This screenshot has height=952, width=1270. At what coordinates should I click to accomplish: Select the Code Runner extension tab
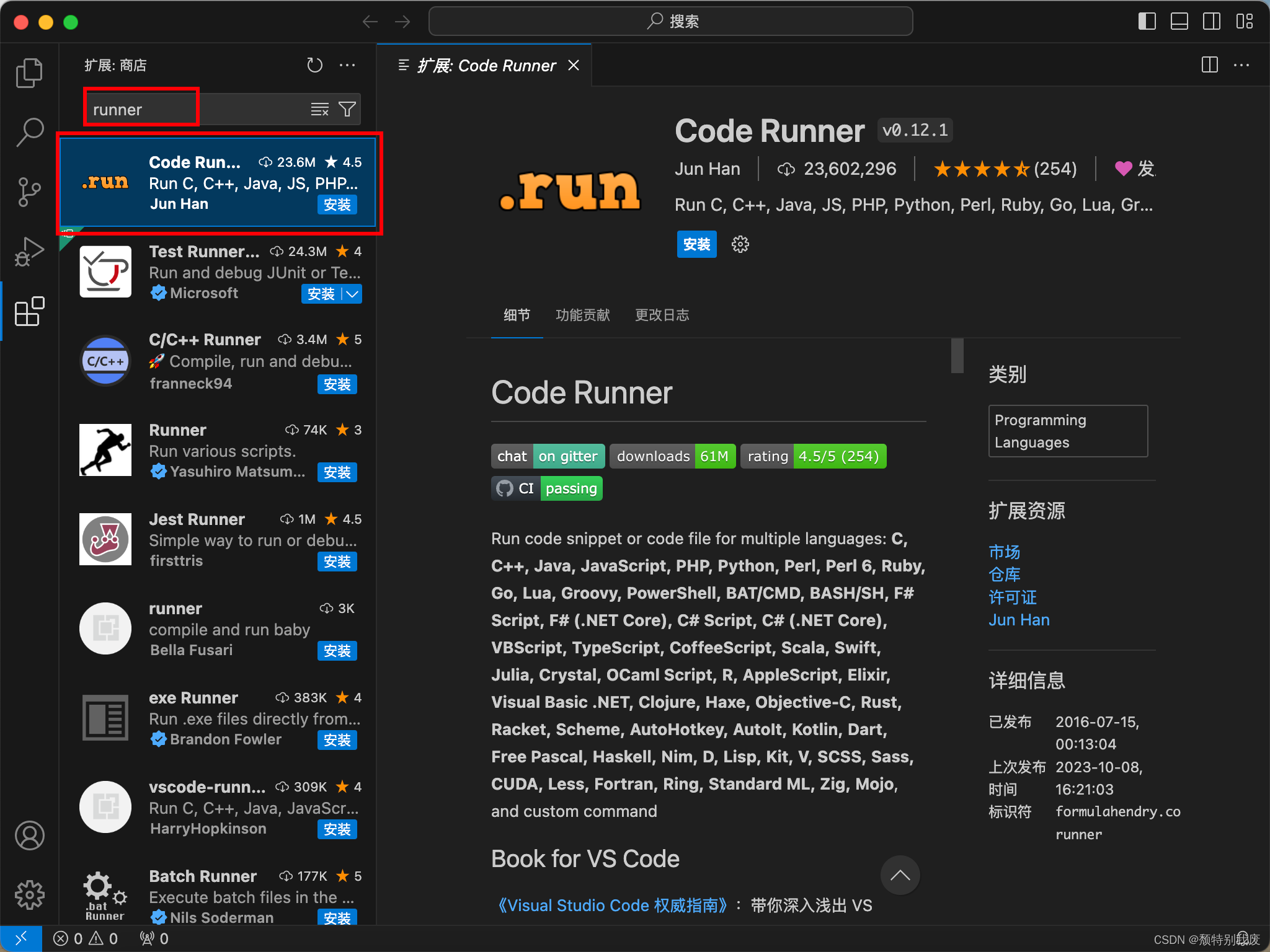point(484,65)
